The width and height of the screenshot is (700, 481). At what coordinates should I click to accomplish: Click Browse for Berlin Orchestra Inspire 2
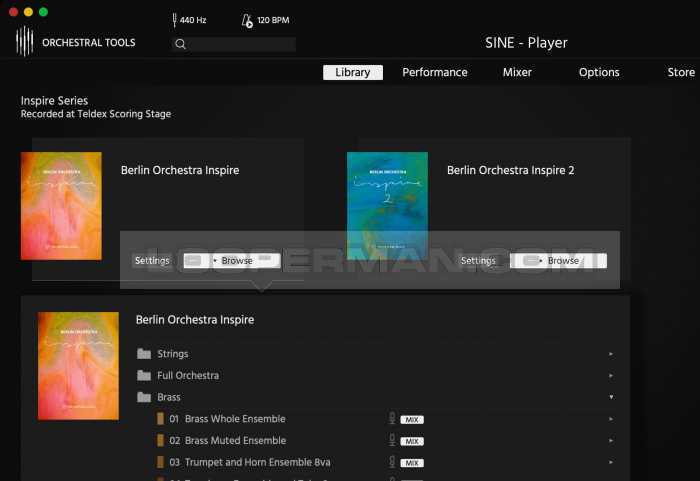(558, 260)
